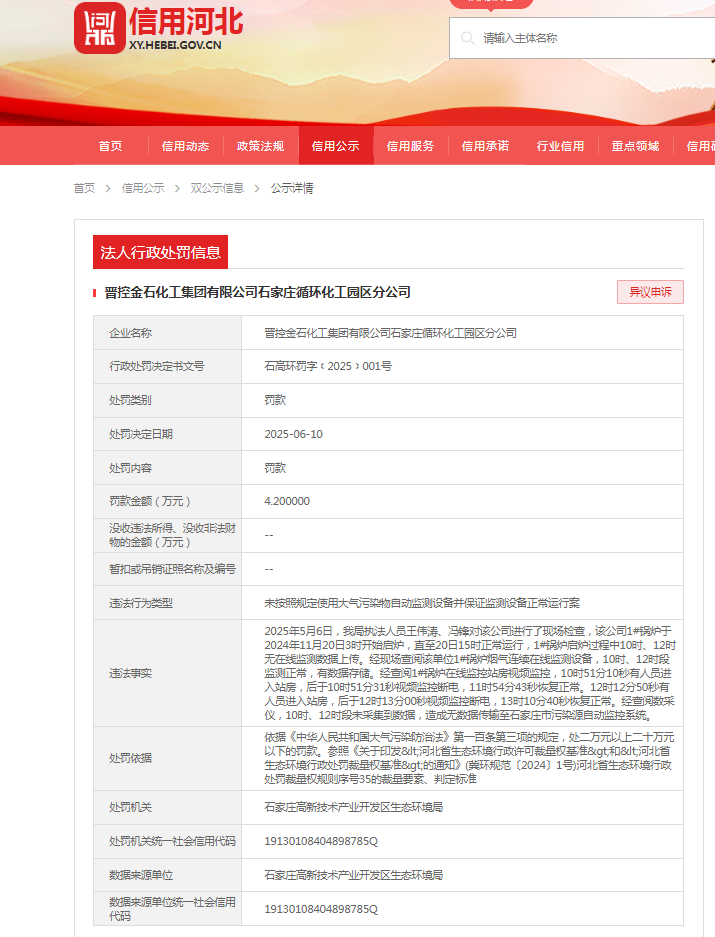The width and height of the screenshot is (715, 937).
Task: Go to 首页 in the breadcrumb
Action: [x=84, y=188]
